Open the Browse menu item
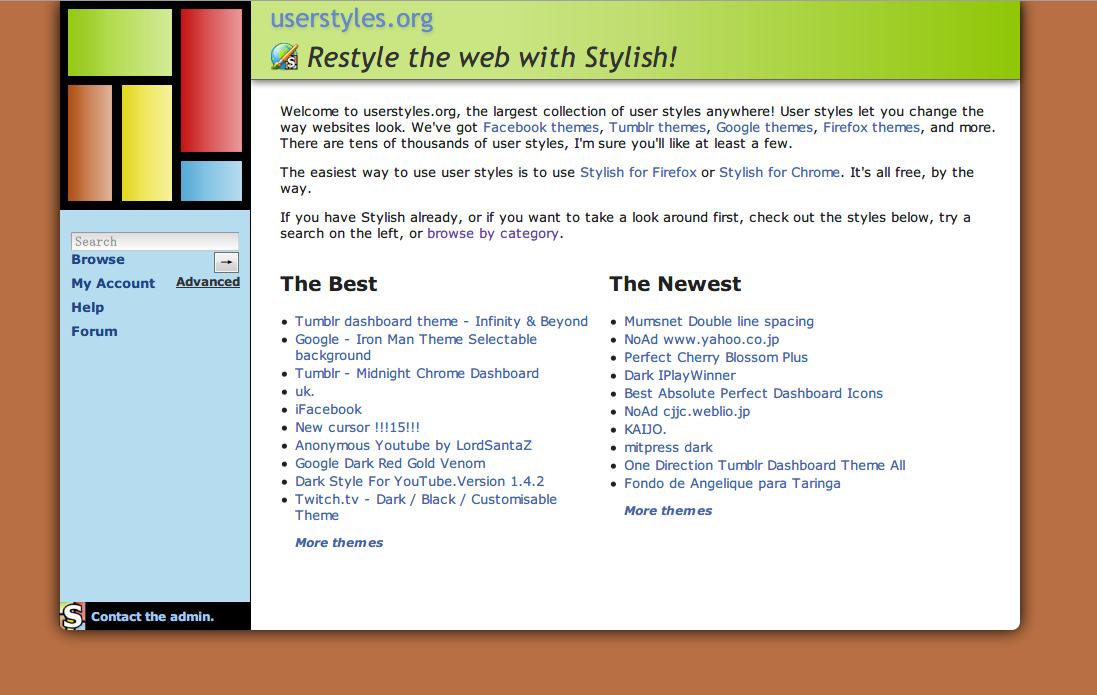1097x695 pixels. point(98,260)
